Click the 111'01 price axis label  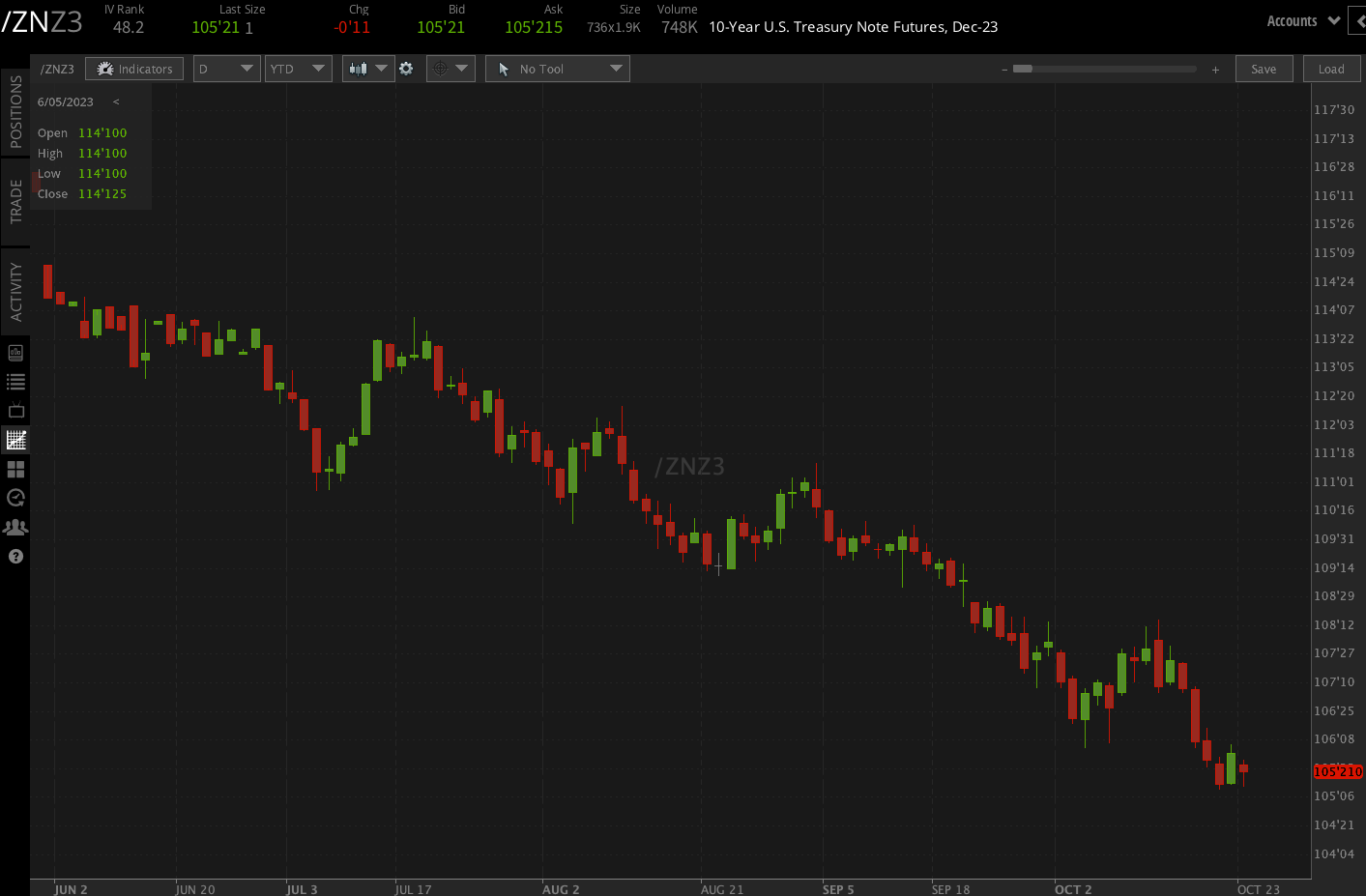point(1334,481)
